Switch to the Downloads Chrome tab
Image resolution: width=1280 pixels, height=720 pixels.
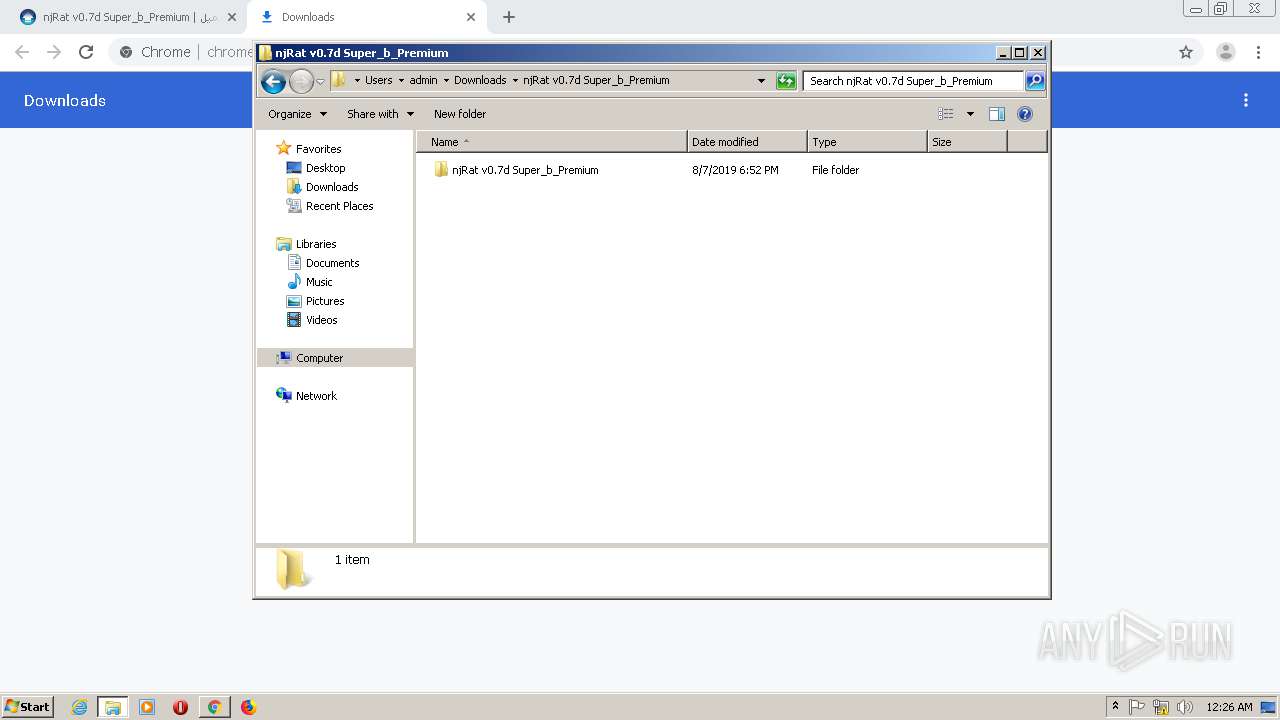[x=368, y=17]
